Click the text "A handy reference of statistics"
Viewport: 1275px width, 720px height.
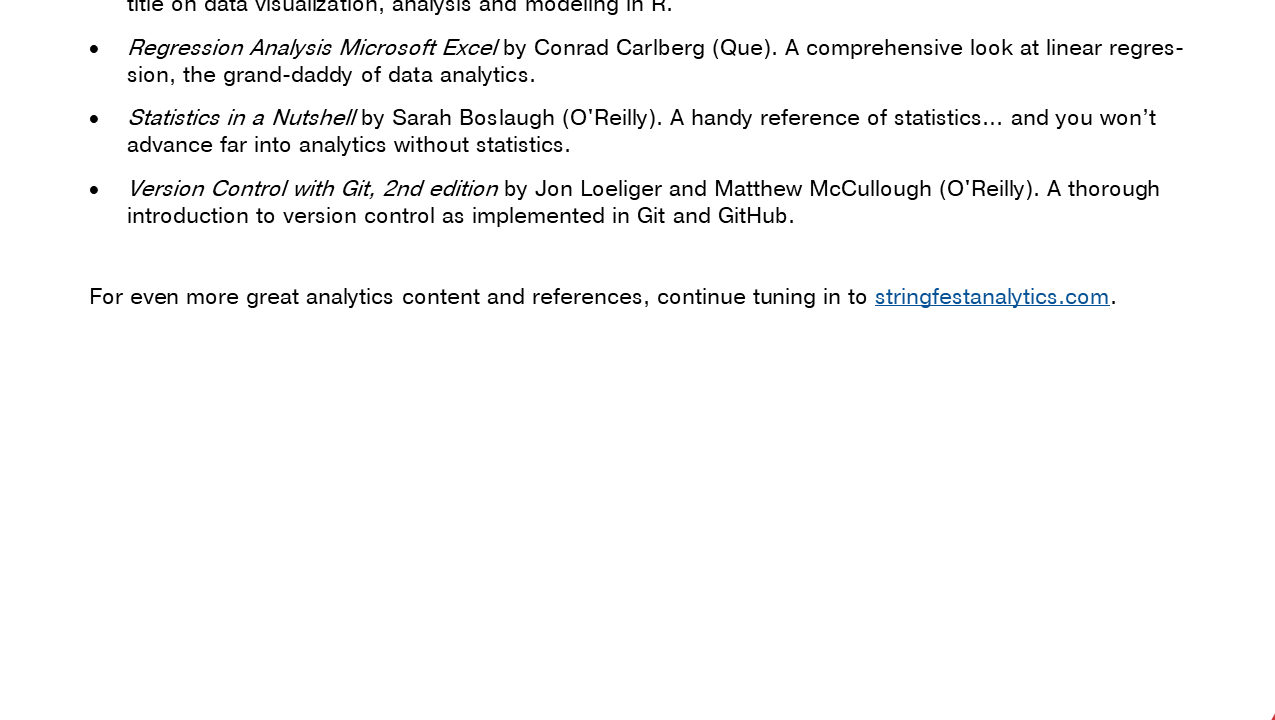[825, 118]
